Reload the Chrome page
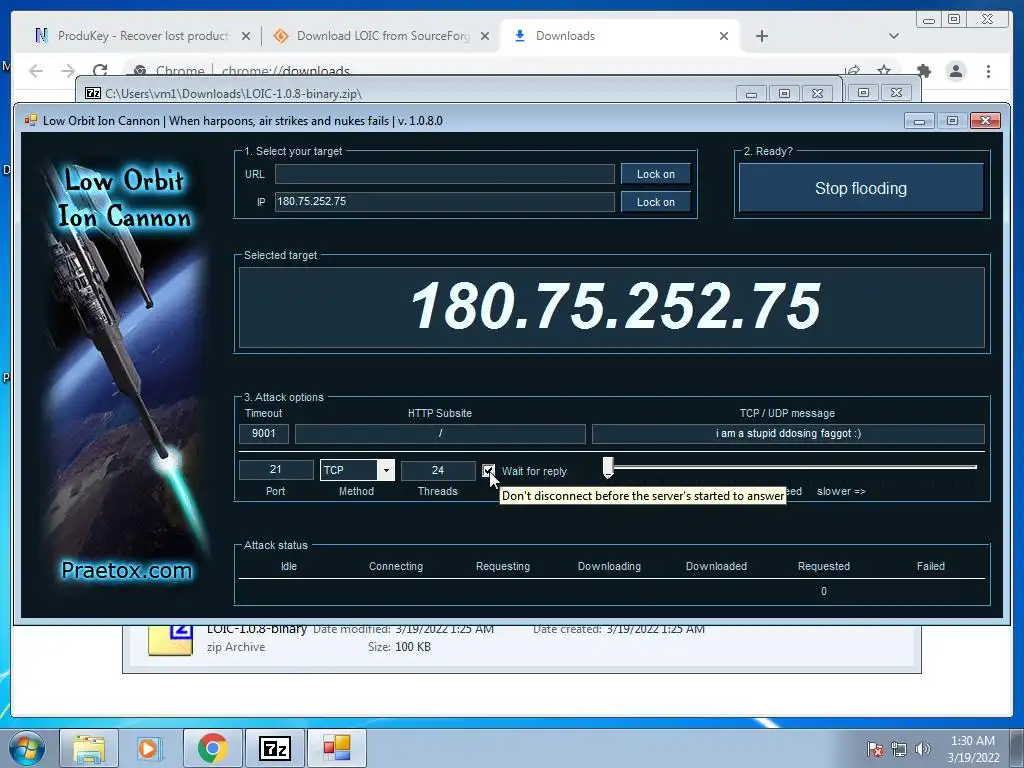 (x=100, y=71)
